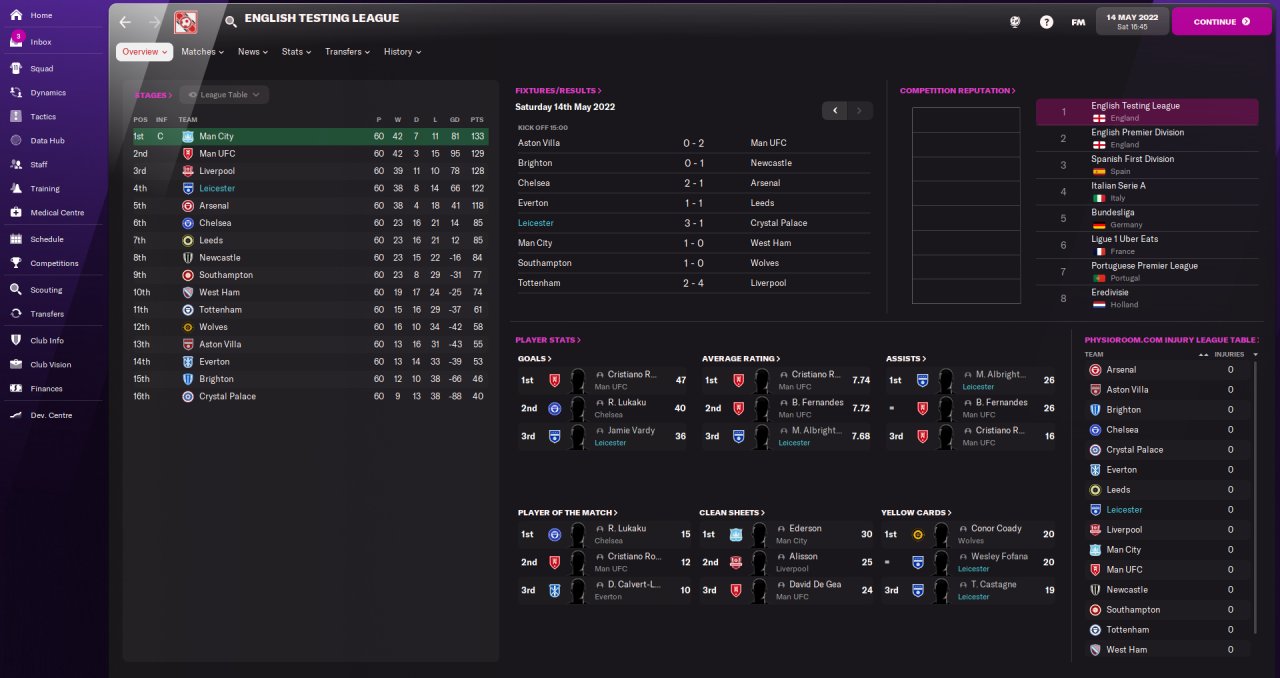Open the PhysioRoom.com Injury League Table header
The image size is (1280, 678).
coord(1170,340)
